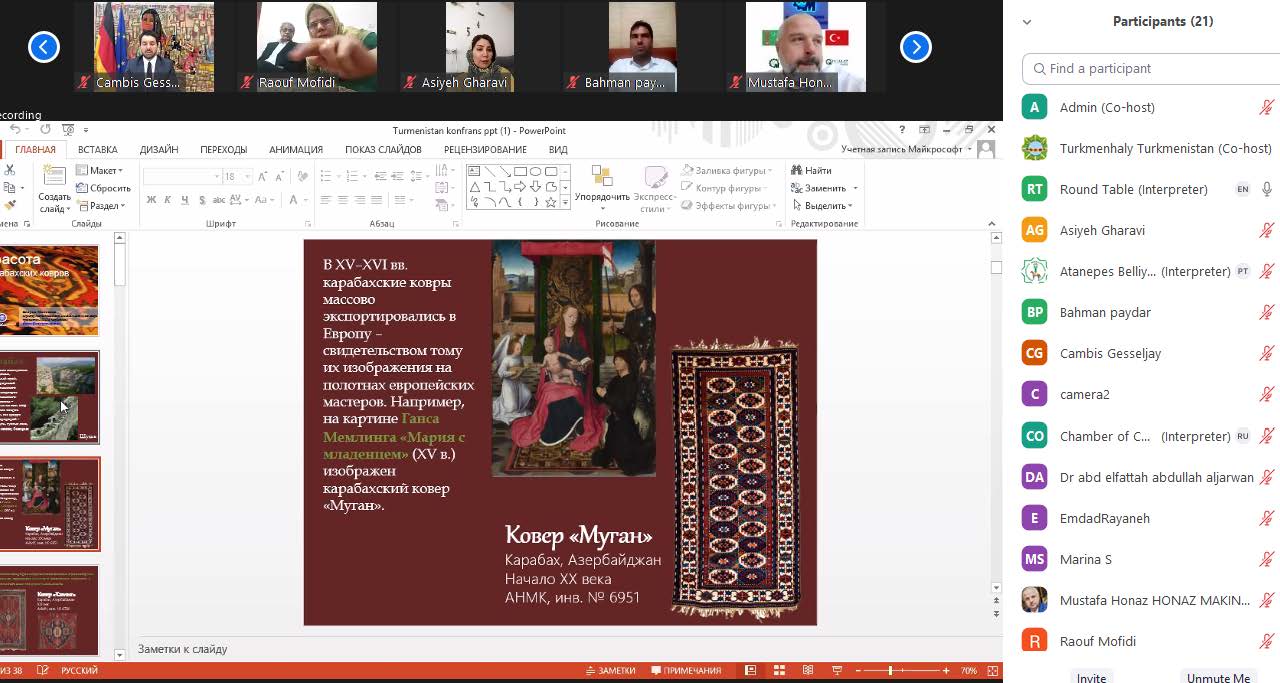Open the Упорядочить (Arrange) menu
The height and width of the screenshot is (683, 1280).
[x=602, y=186]
